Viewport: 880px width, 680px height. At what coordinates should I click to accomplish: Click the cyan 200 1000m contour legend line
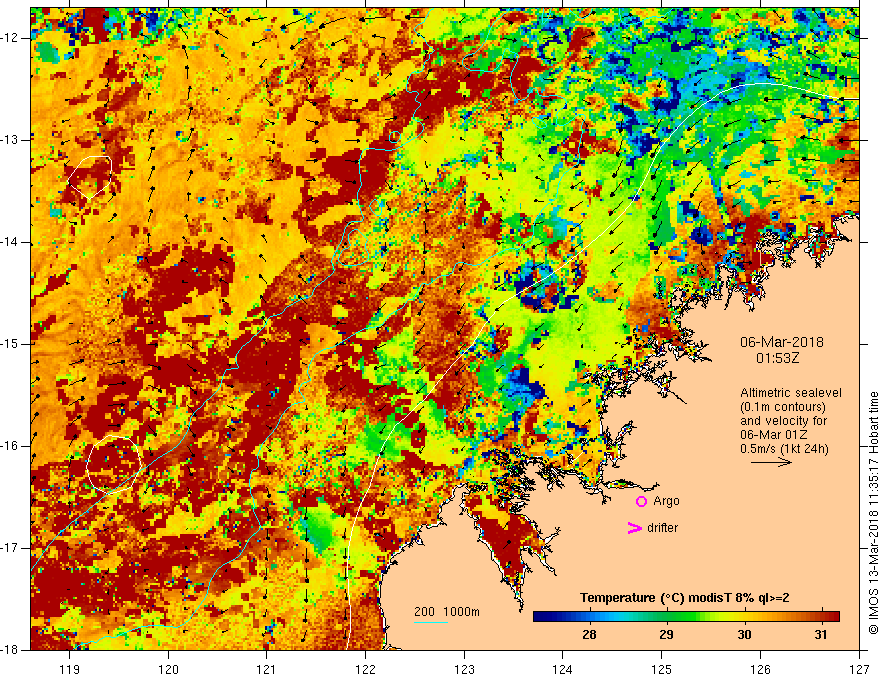click(431, 623)
